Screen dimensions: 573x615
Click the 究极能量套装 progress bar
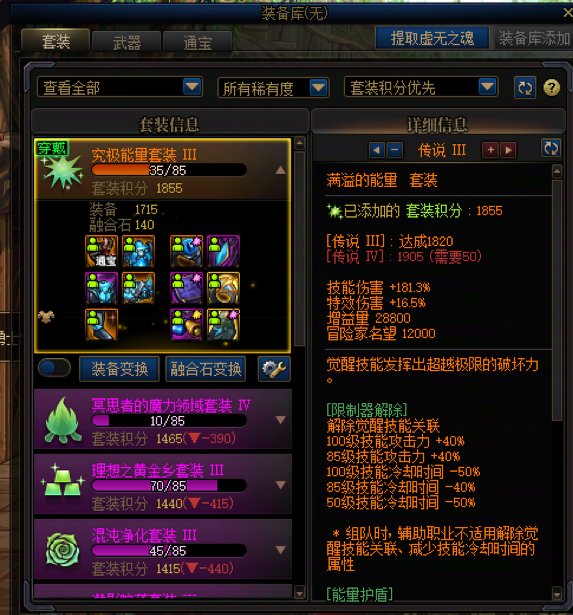[169, 170]
